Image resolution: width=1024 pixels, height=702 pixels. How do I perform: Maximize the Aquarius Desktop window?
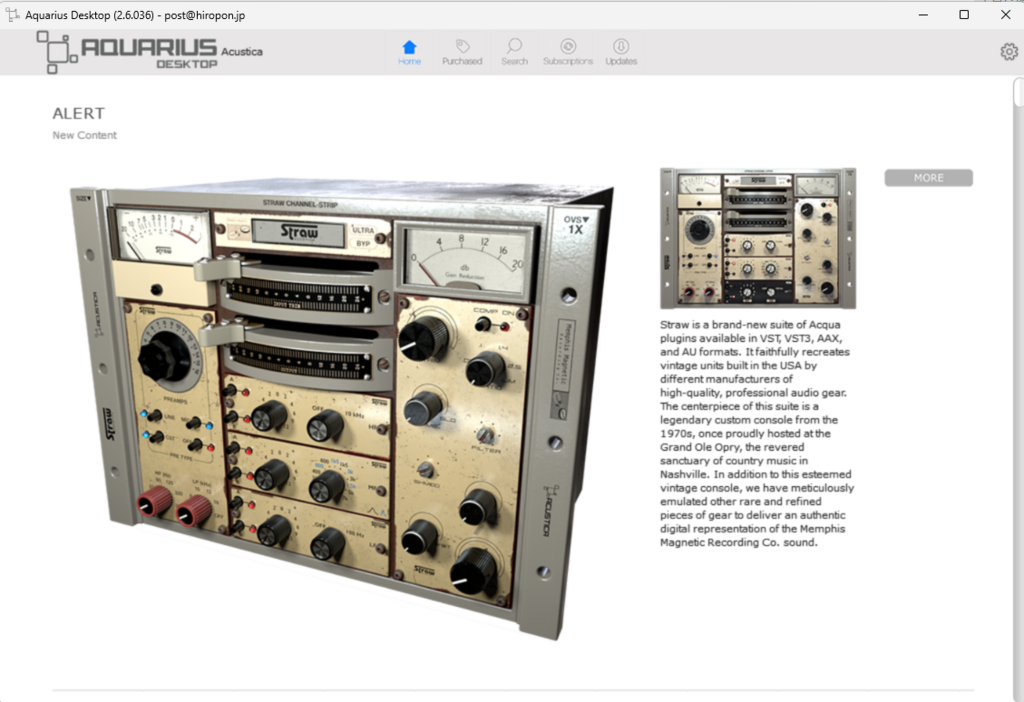[x=964, y=14]
